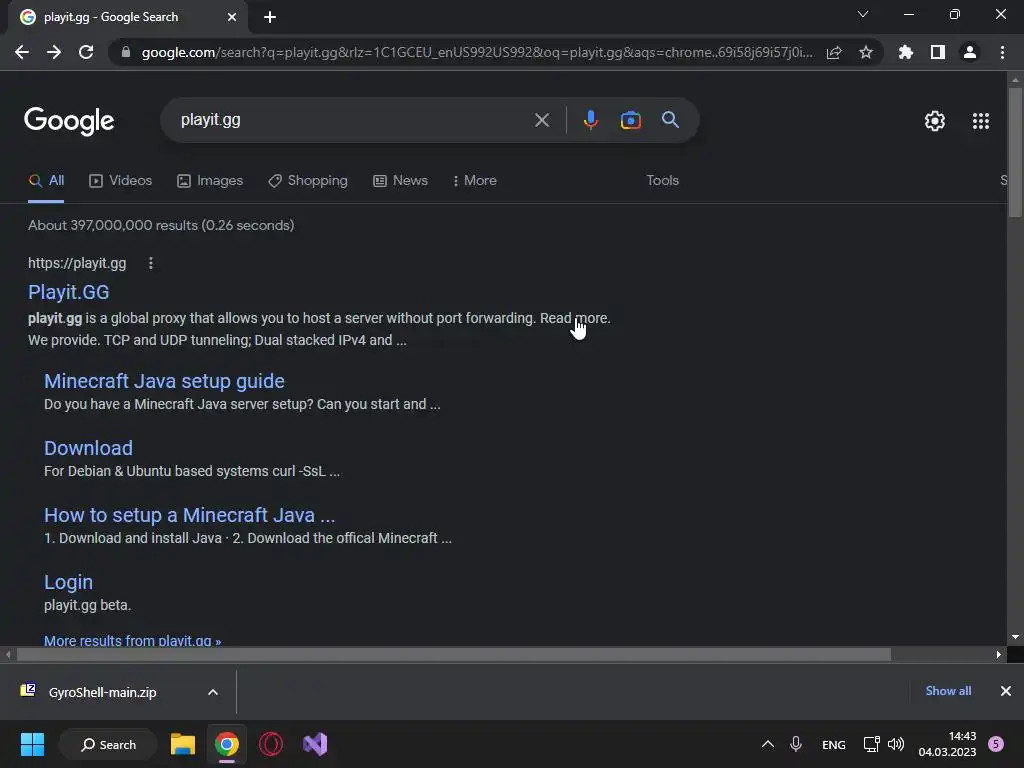Click Chrome icon in taskbar

point(227,744)
